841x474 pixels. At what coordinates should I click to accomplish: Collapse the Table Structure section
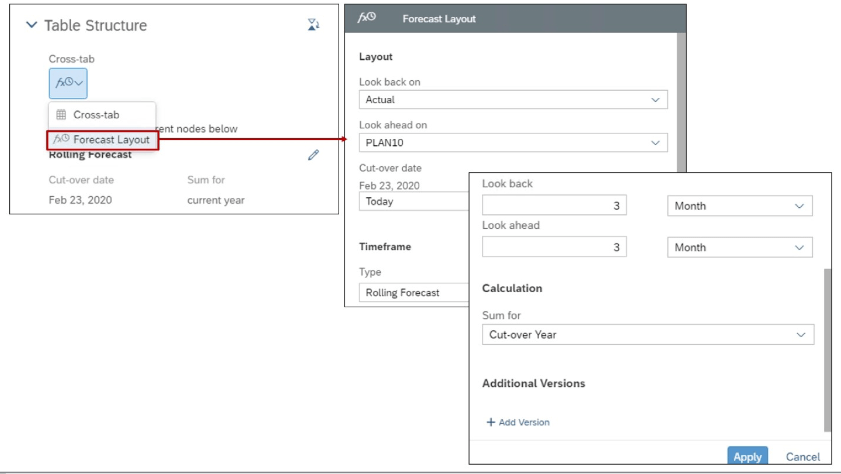tap(31, 25)
